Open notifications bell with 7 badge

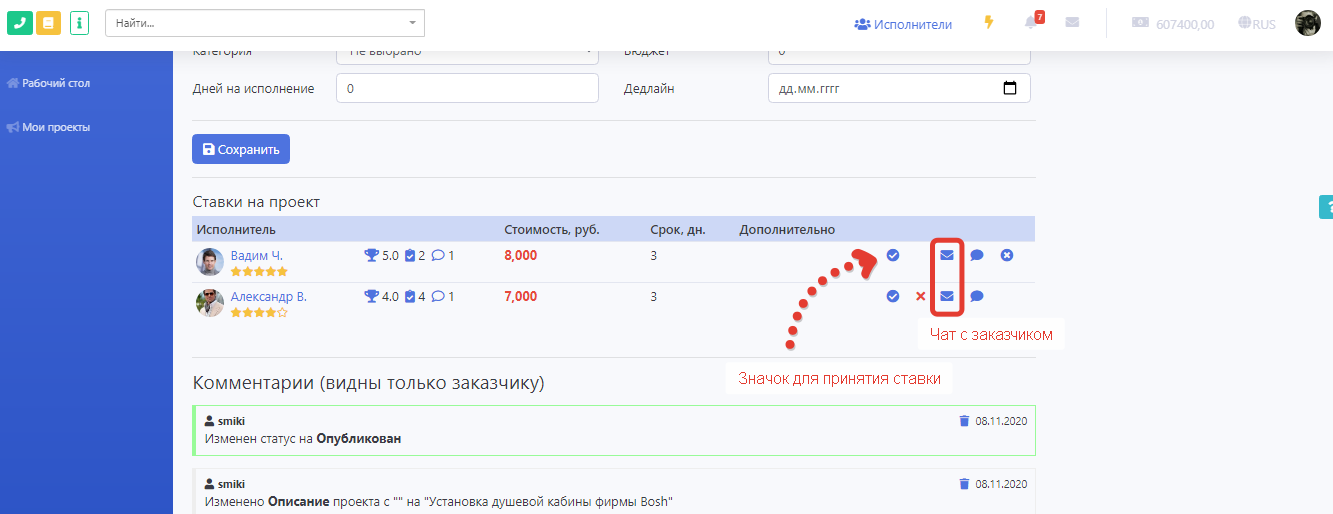(1031, 23)
